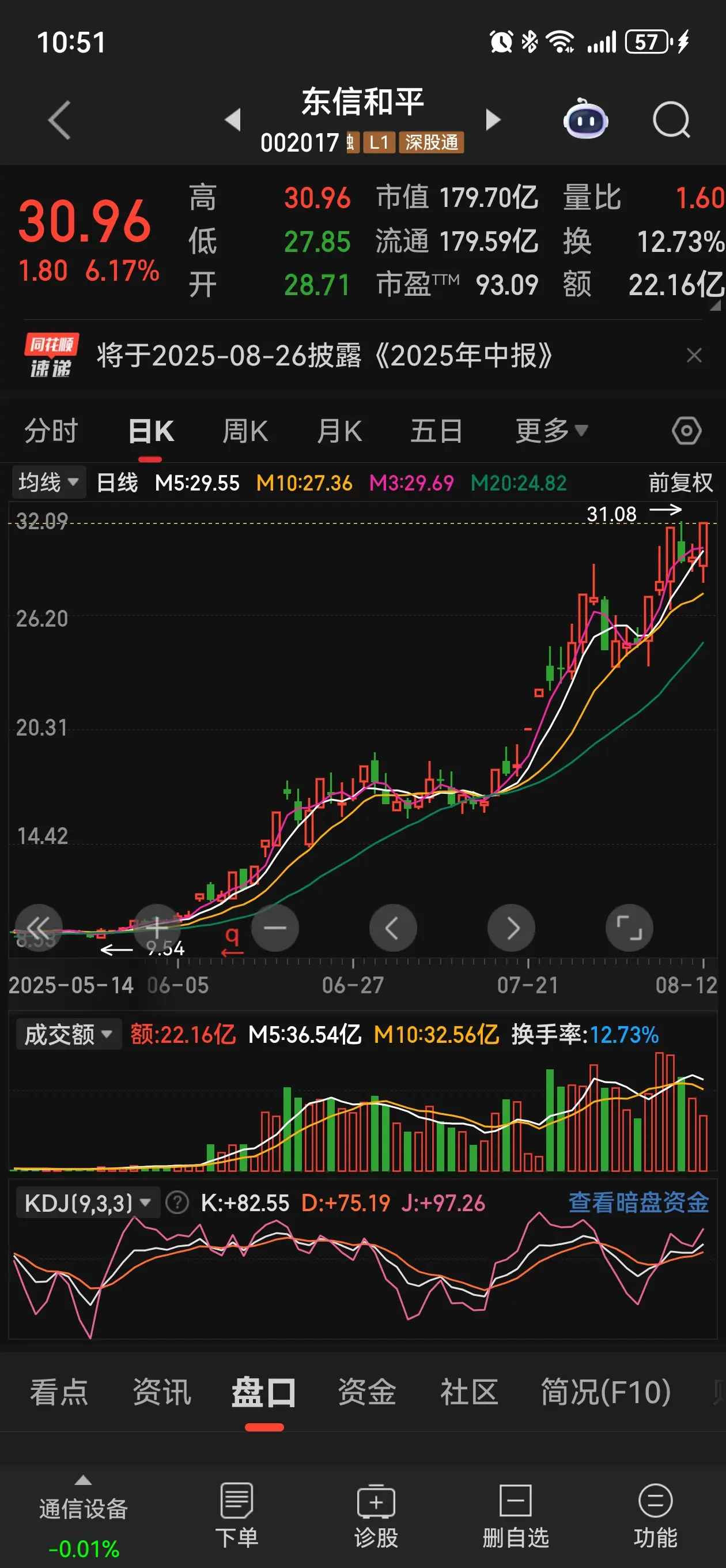This screenshot has width=726, height=1568.
Task: Tap the K:+82.55 indicator value
Action: click(245, 1203)
